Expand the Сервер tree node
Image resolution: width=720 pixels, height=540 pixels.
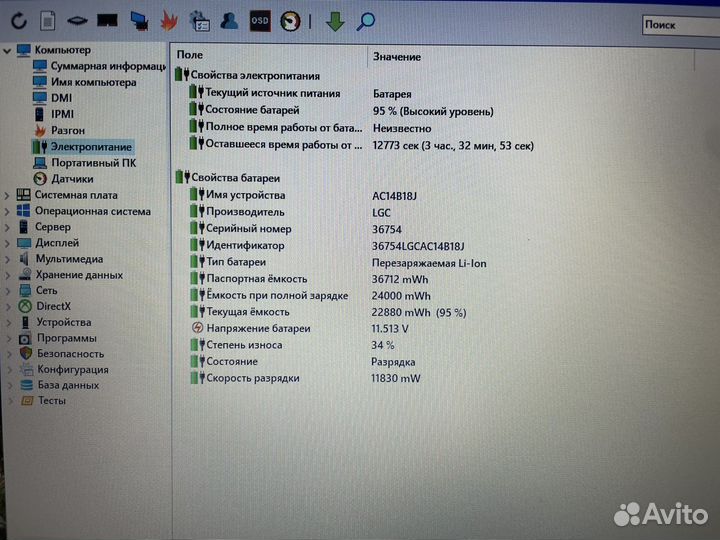[x=7, y=227]
